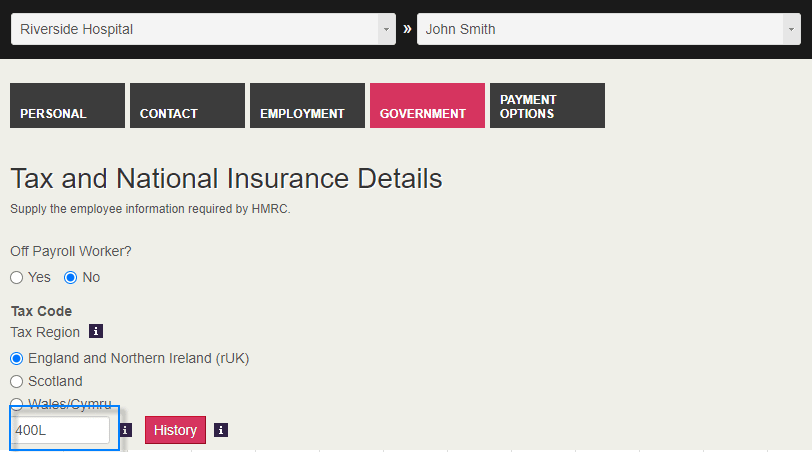Switch to the Personal tab
This screenshot has width=812, height=452.
[67, 106]
